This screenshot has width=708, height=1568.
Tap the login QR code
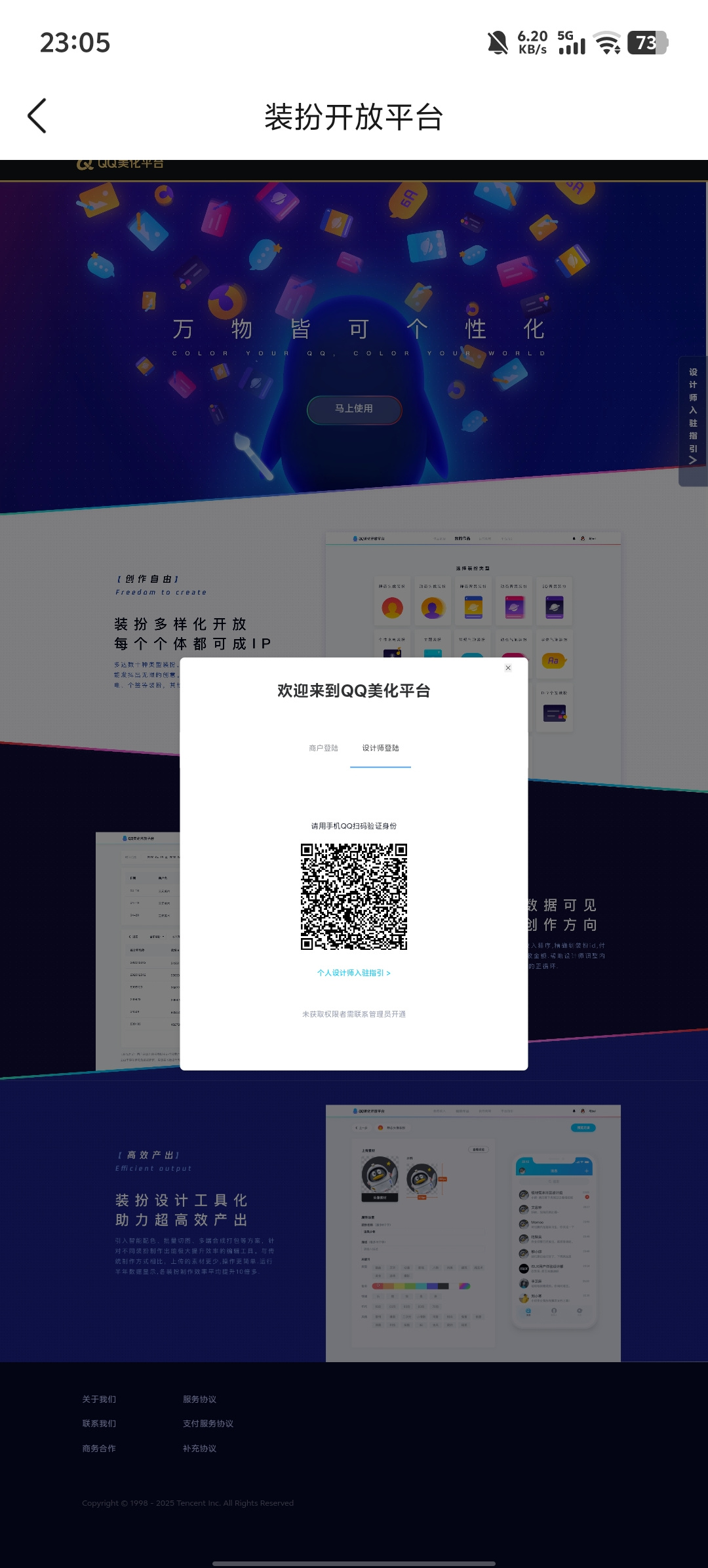coord(354,897)
